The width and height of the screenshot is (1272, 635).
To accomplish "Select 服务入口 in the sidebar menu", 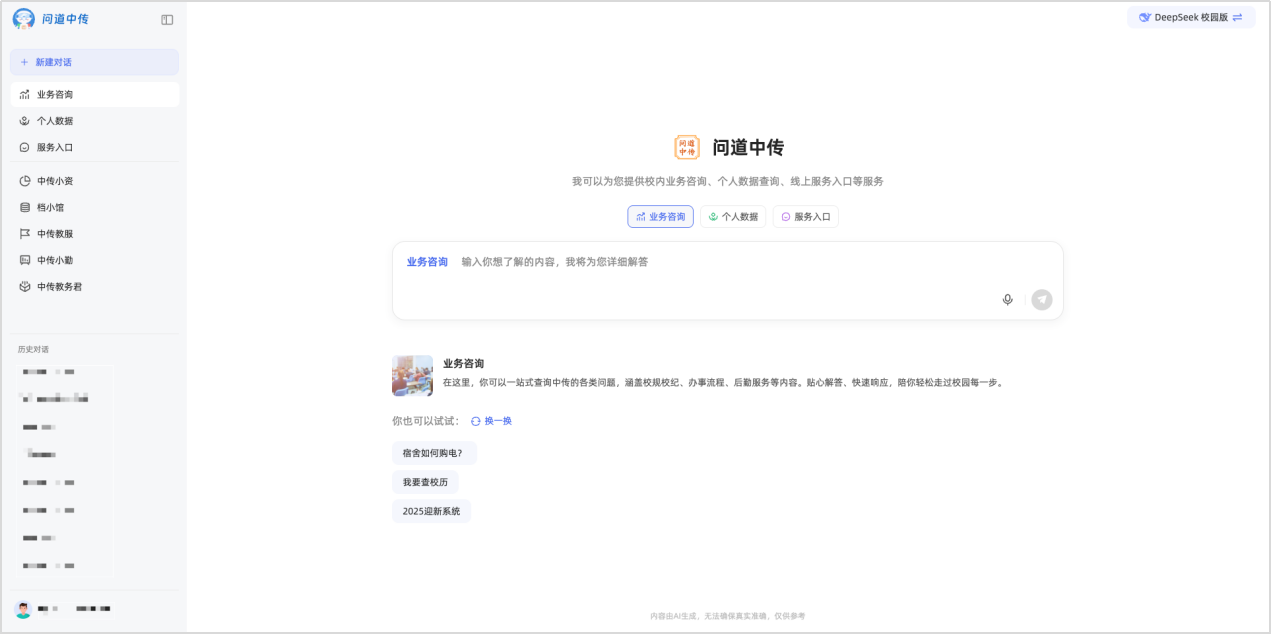I will click(54, 147).
